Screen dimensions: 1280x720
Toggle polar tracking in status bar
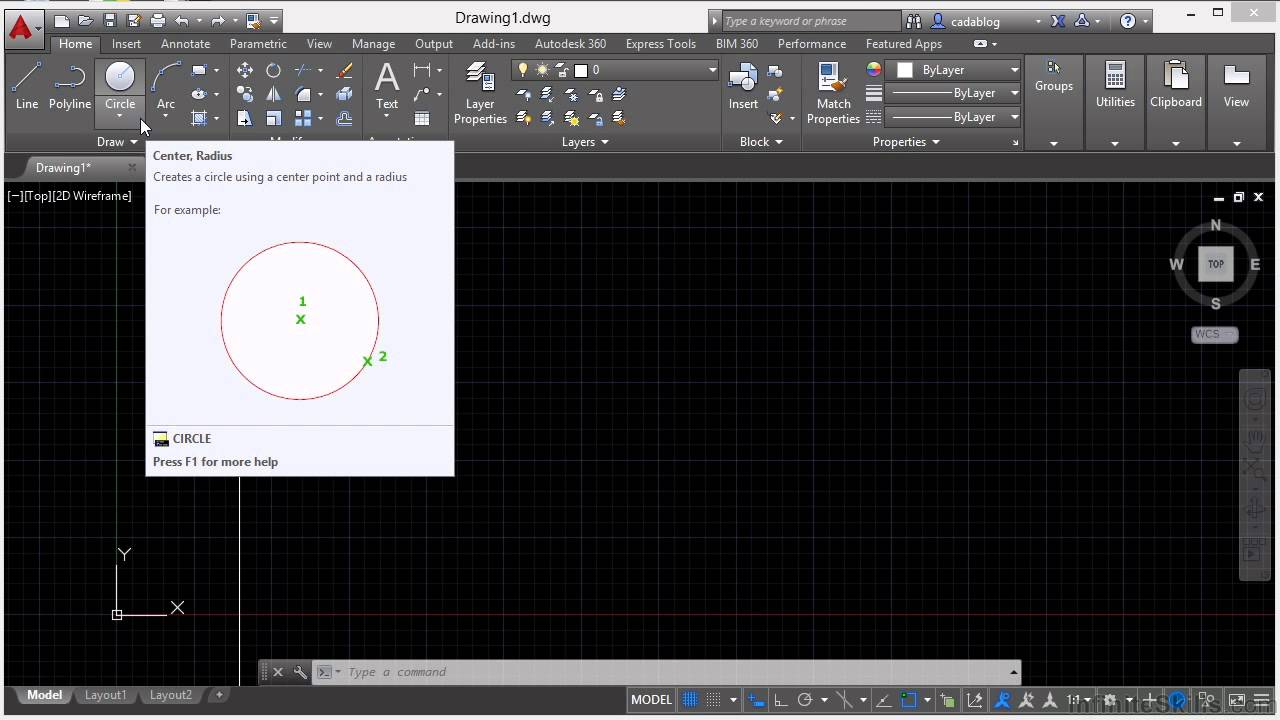tap(805, 700)
